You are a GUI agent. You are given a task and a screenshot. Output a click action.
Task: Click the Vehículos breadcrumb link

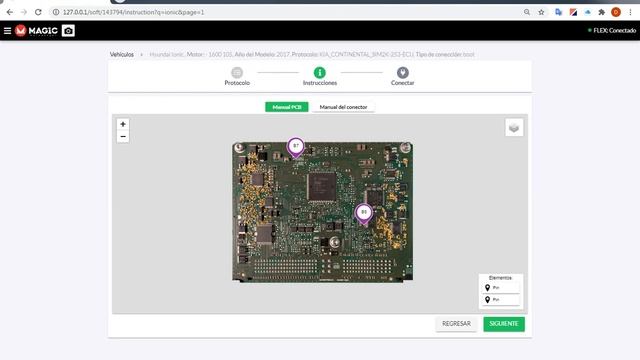tap(122, 54)
